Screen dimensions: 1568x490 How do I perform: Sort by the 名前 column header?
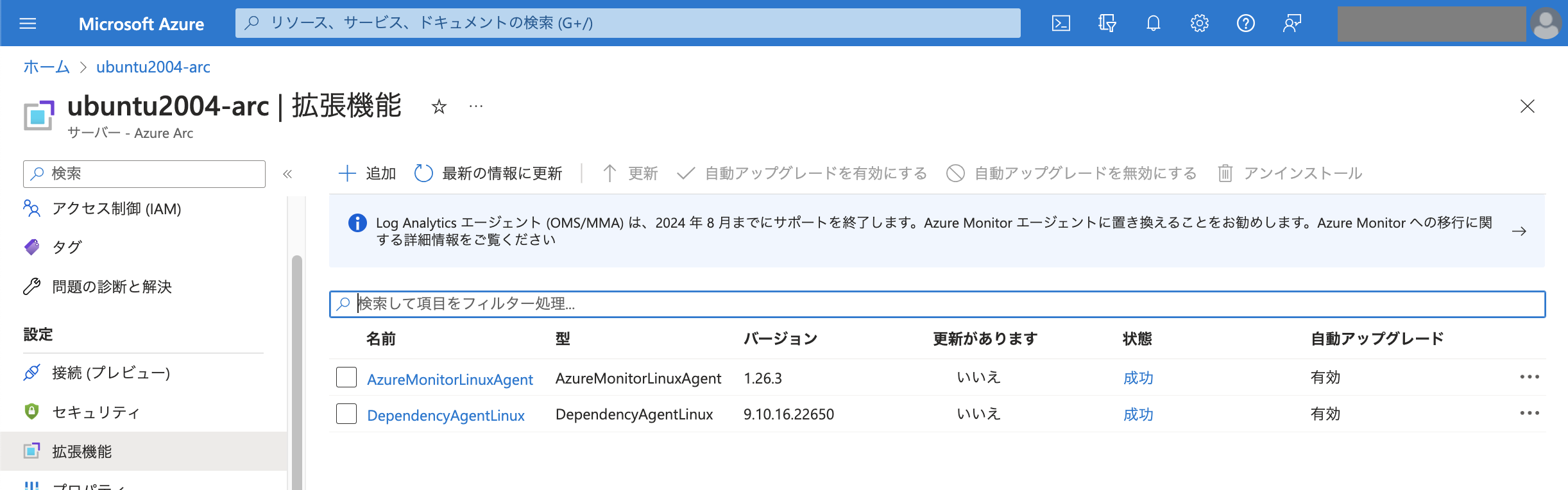point(381,339)
